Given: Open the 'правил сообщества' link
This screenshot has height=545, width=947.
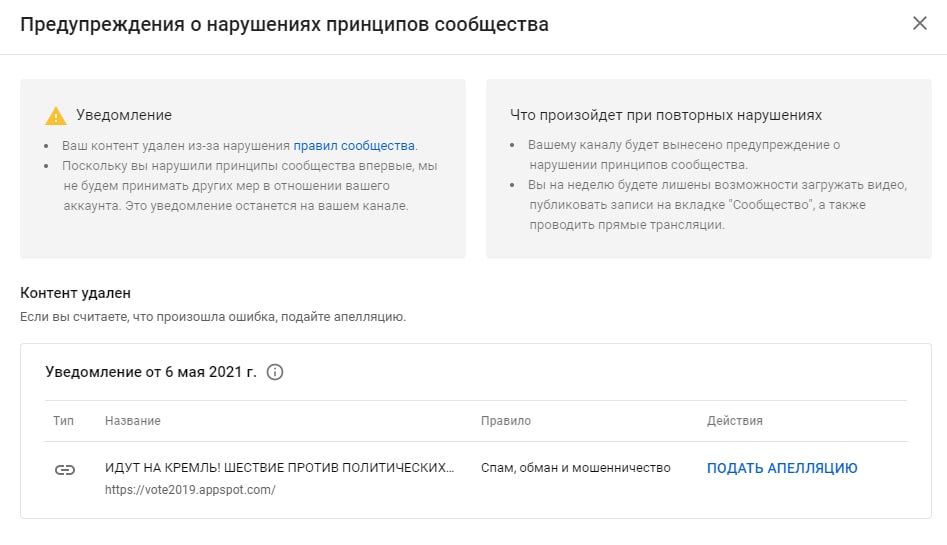Looking at the screenshot, I should (354, 146).
